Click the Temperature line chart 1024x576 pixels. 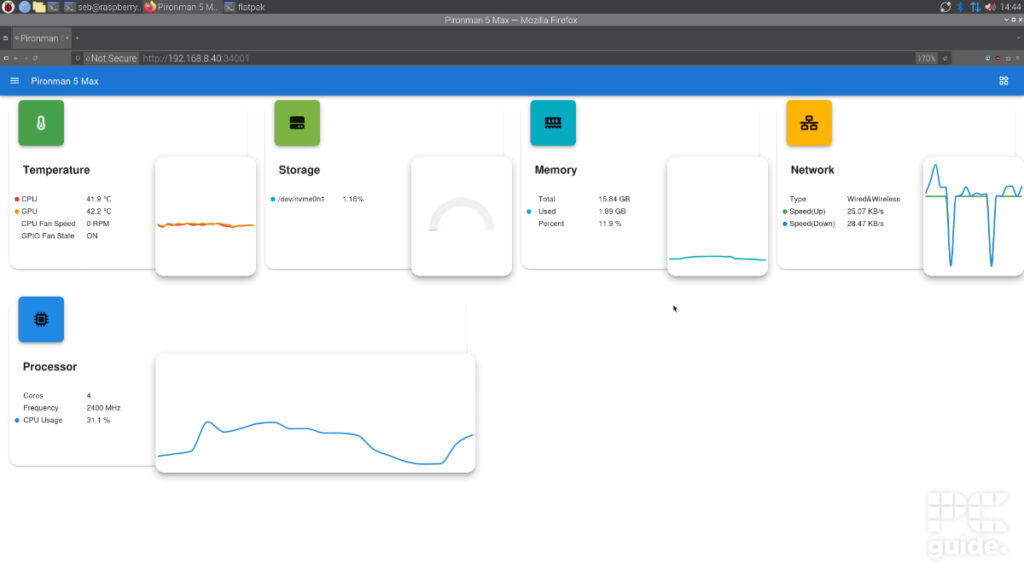click(x=206, y=216)
